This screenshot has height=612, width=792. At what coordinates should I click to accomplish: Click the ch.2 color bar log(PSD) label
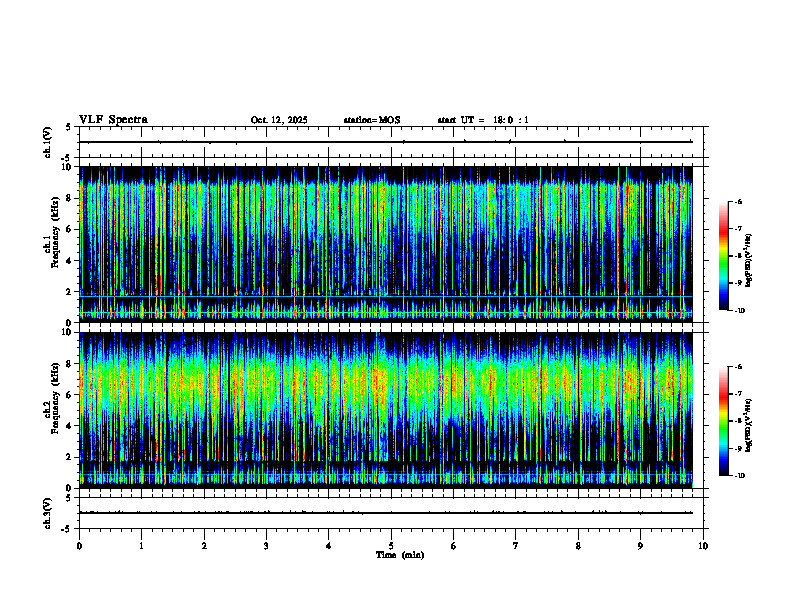[748, 426]
